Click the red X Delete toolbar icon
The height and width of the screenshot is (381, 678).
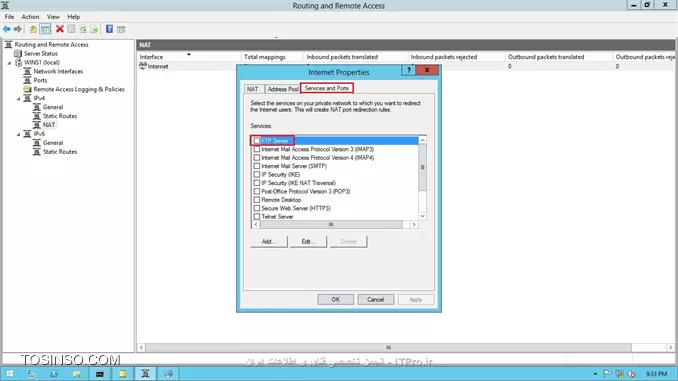click(60, 29)
